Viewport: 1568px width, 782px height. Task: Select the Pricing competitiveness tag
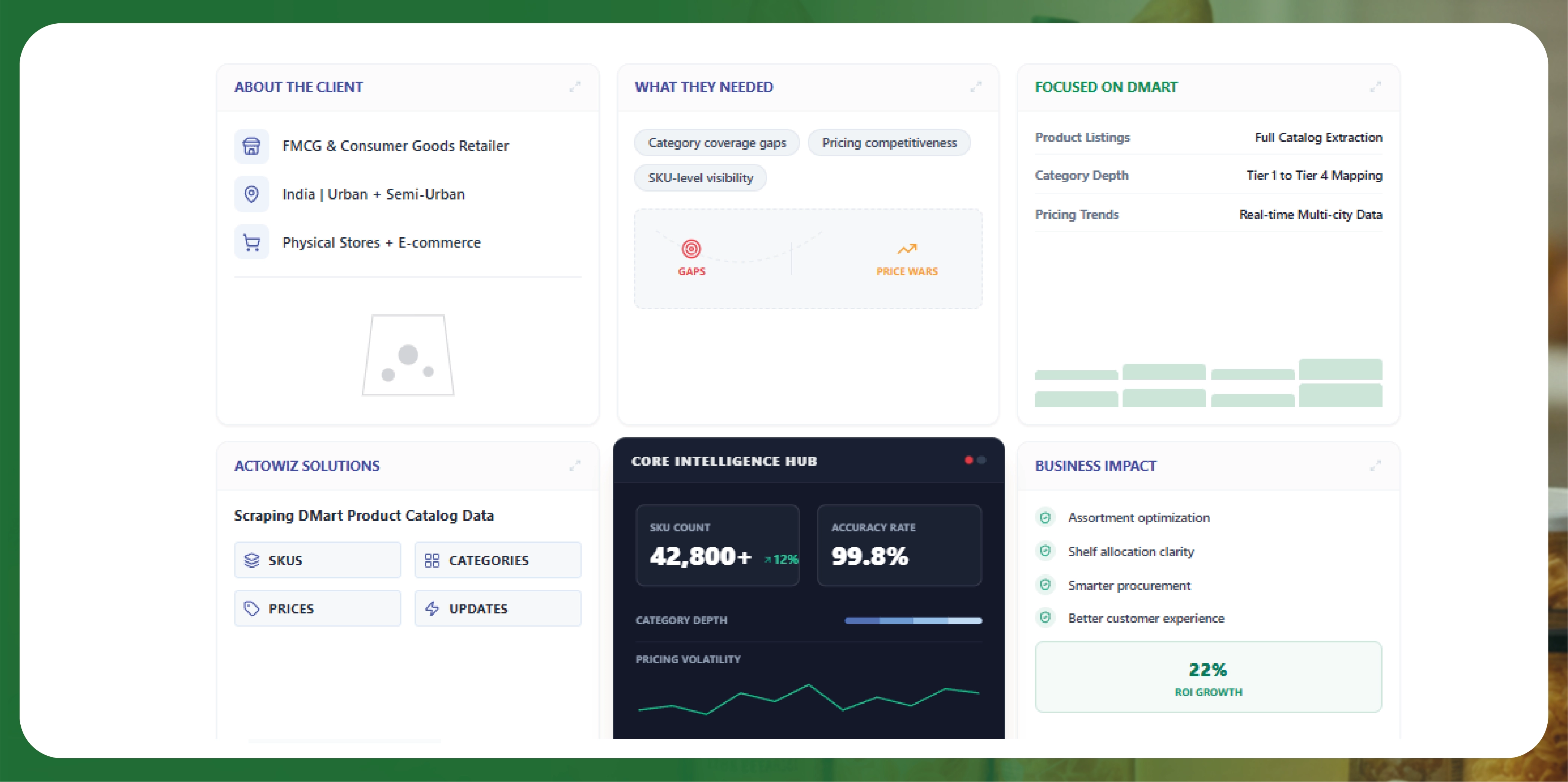[x=889, y=143]
